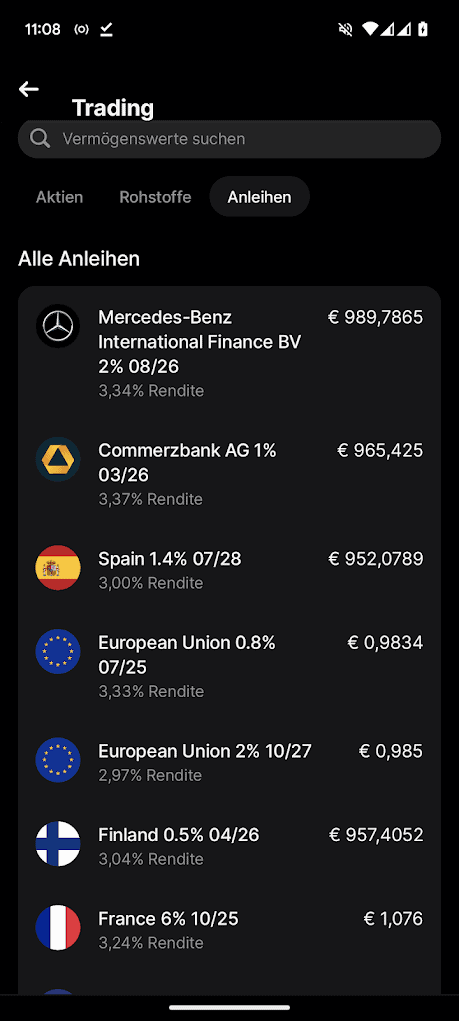Tap the EU flag for 2% 10/27 bond
The height and width of the screenshot is (1021, 459).
click(x=58, y=760)
